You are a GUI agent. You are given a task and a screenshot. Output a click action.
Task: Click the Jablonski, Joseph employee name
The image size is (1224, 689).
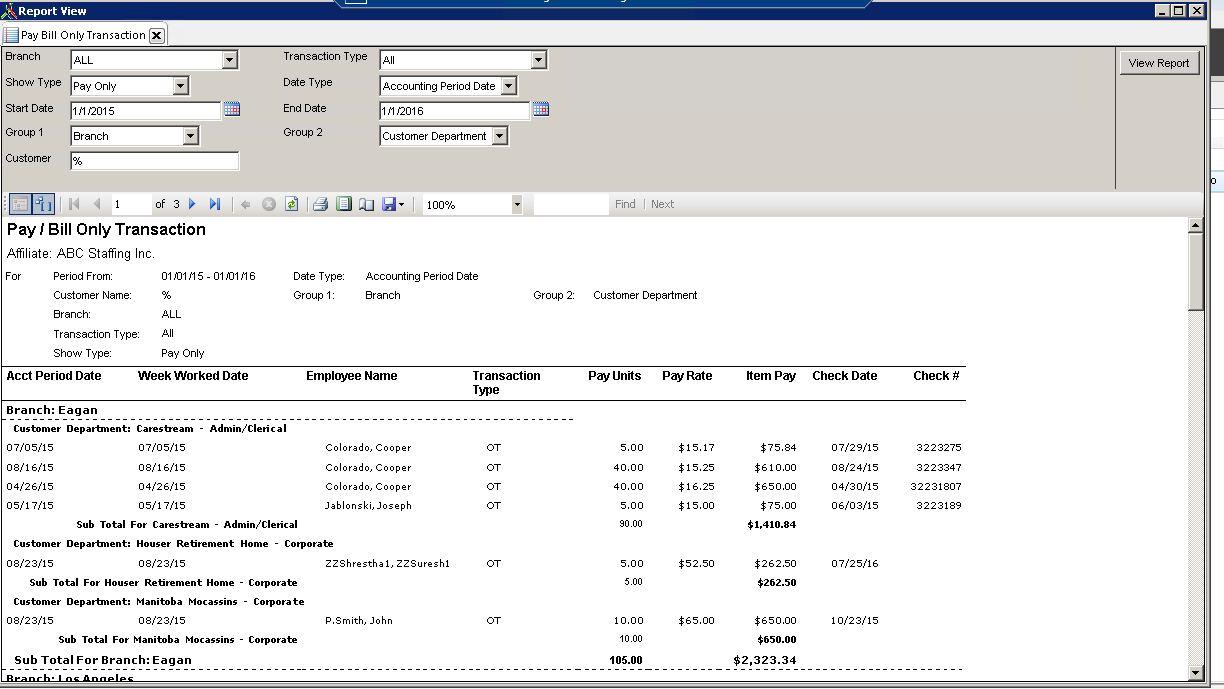click(x=368, y=506)
